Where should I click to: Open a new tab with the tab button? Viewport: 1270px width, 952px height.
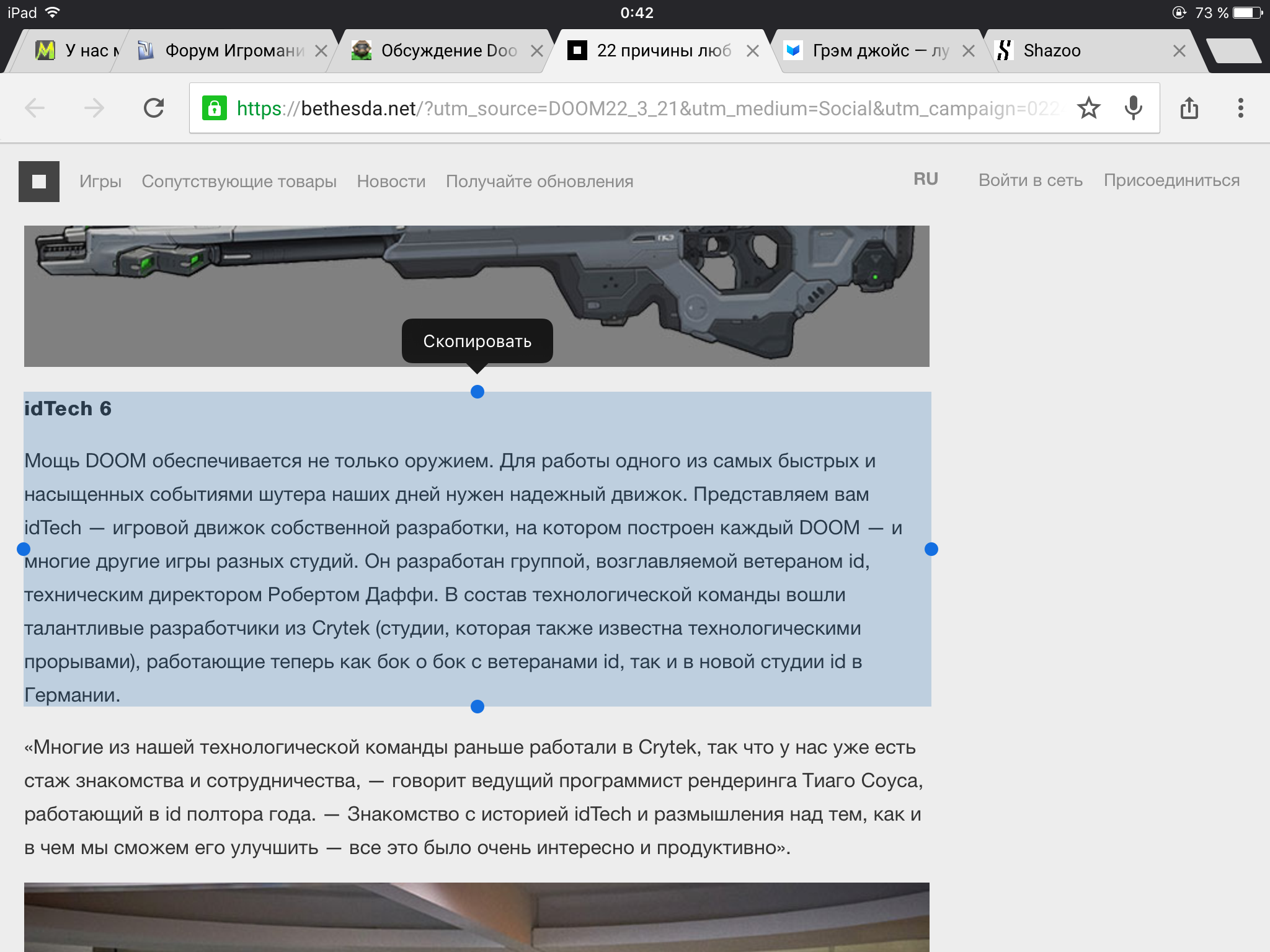pos(1235,51)
